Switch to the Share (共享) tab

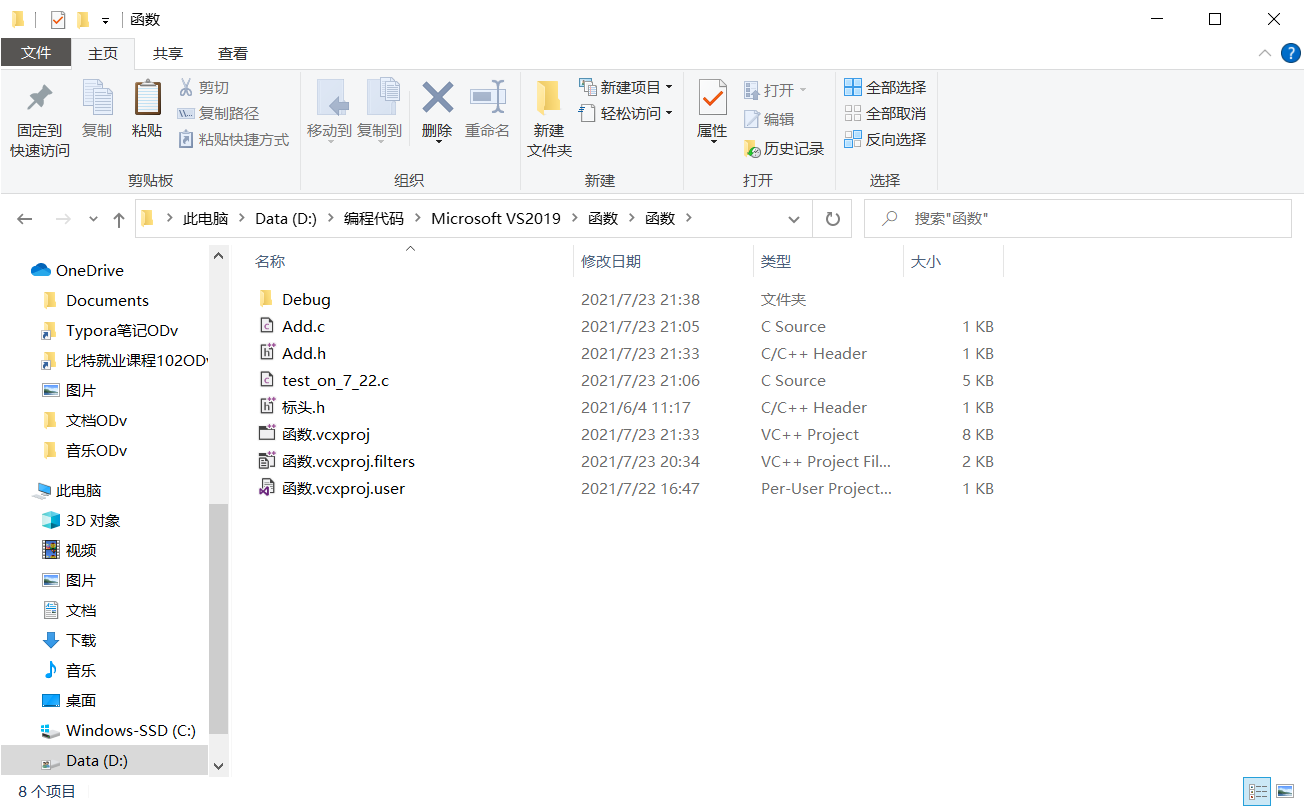168,54
